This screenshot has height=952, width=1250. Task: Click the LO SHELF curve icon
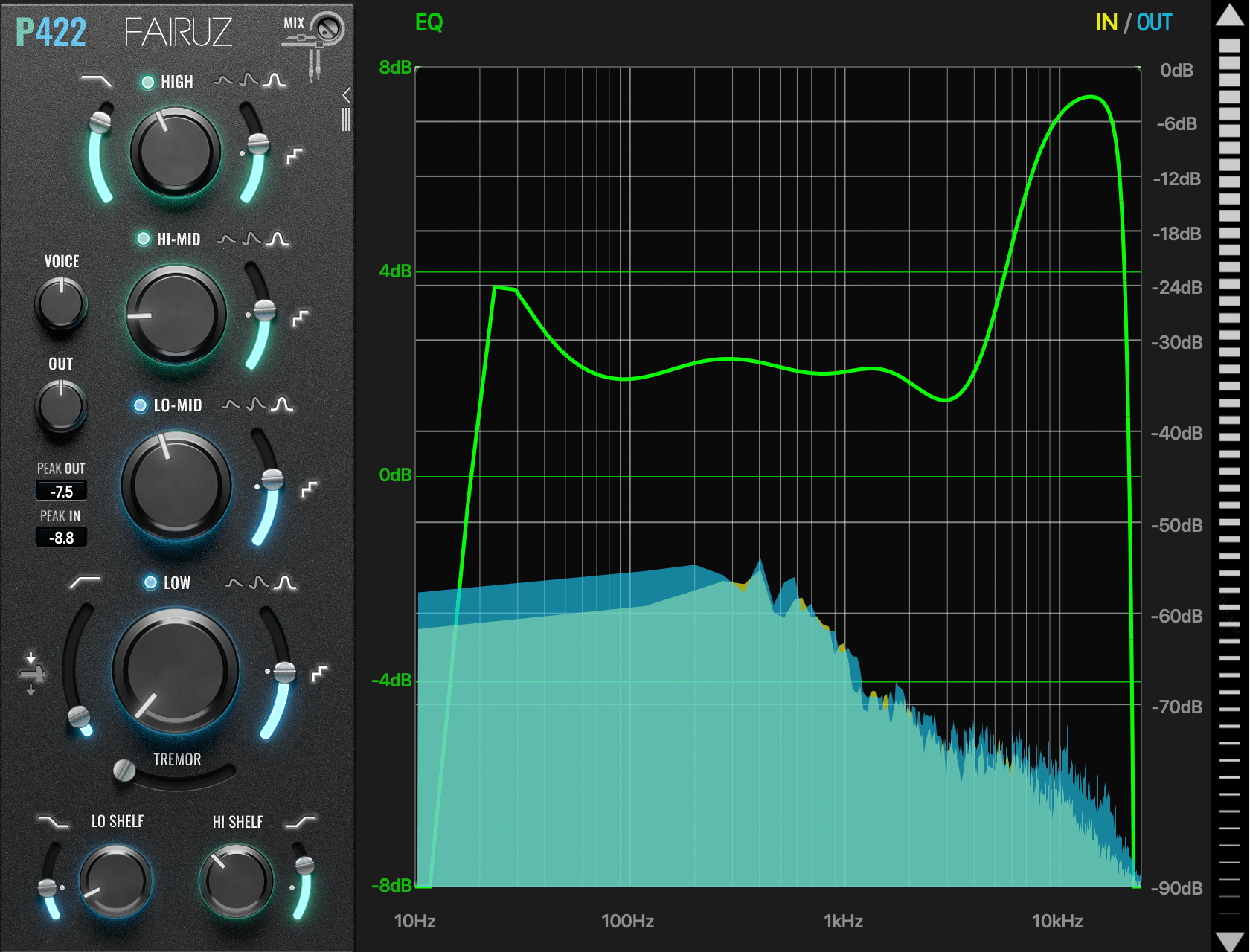[52, 821]
